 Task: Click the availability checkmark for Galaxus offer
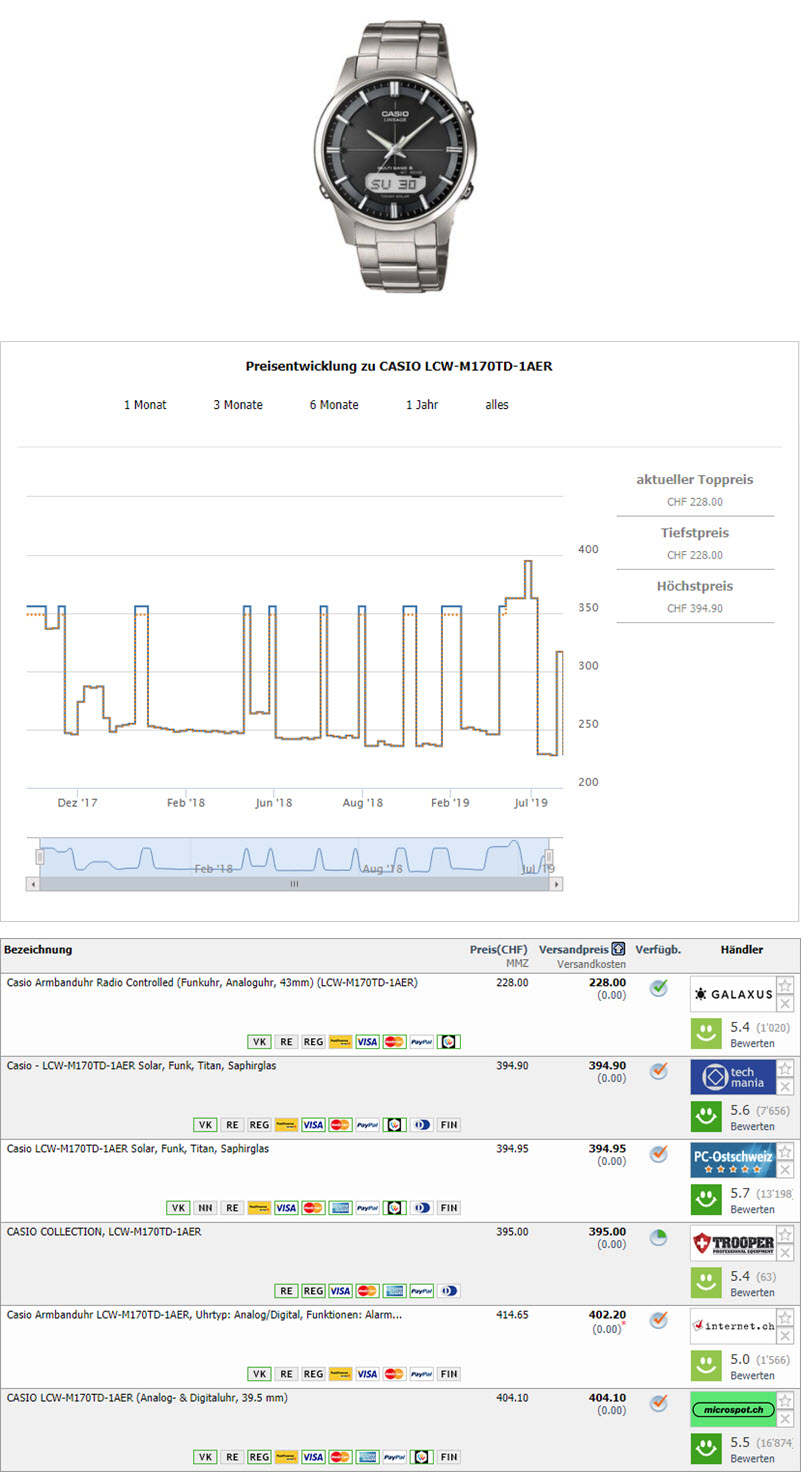coord(658,988)
